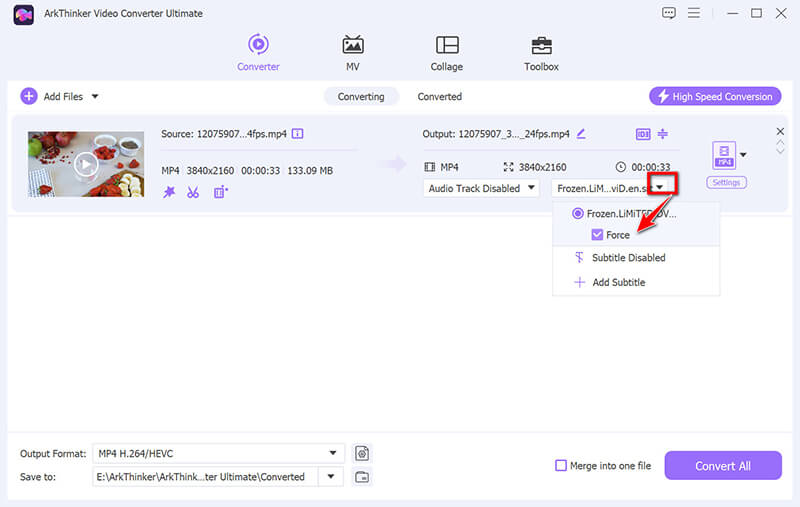Click the Add Files plus icon
Viewport: 800px width, 507px height.
coord(29,96)
